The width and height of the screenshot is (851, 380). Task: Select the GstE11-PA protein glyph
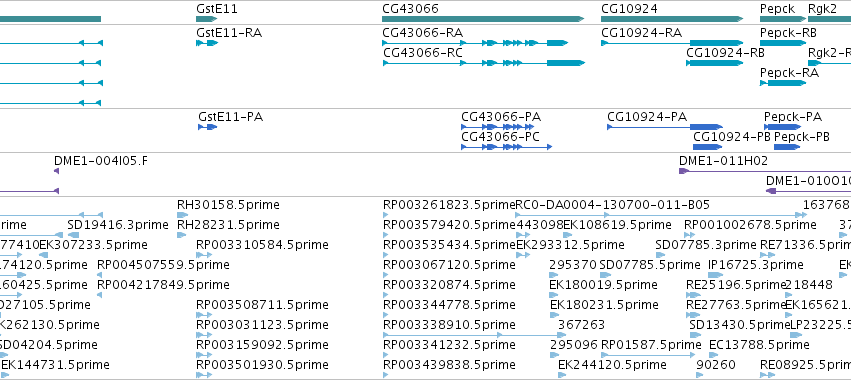[207, 127]
